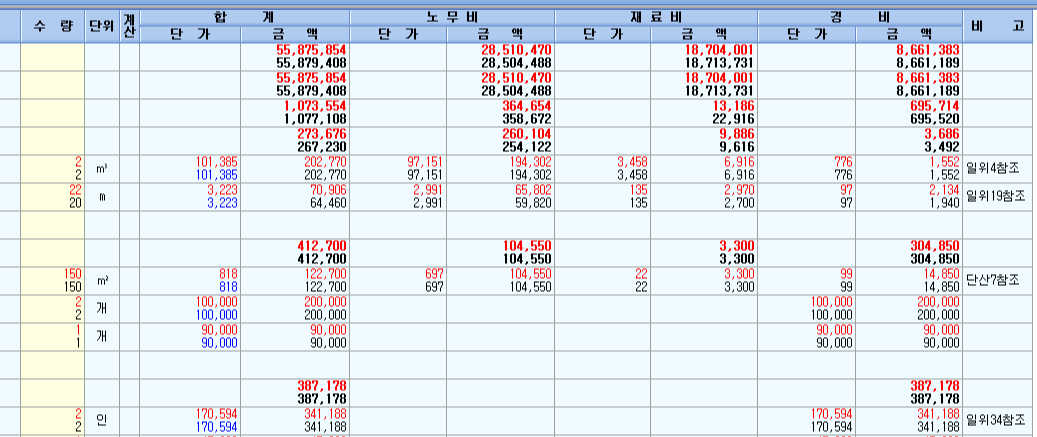
Task: Select the expense subtotal 304,850
Action: 909,253
